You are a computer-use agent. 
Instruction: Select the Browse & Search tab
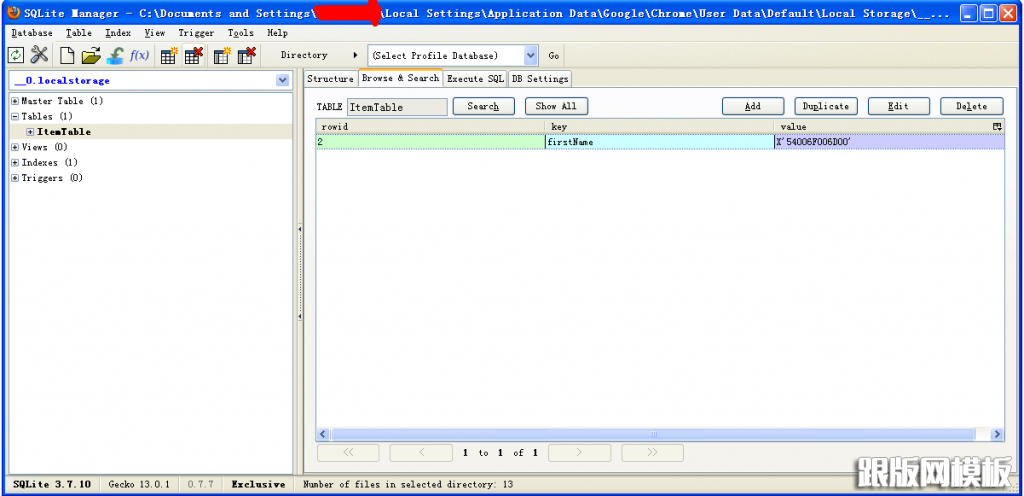click(400, 78)
